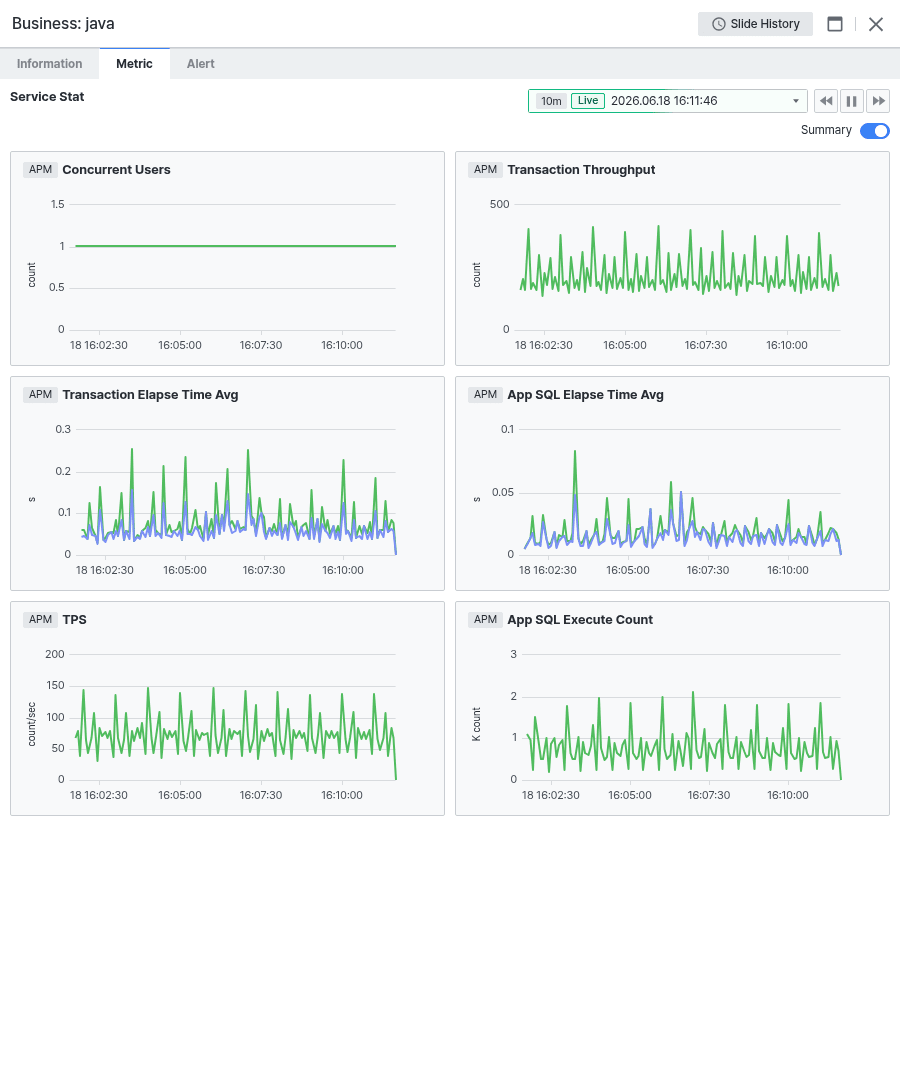Click the 10m duration badge

coord(551,101)
